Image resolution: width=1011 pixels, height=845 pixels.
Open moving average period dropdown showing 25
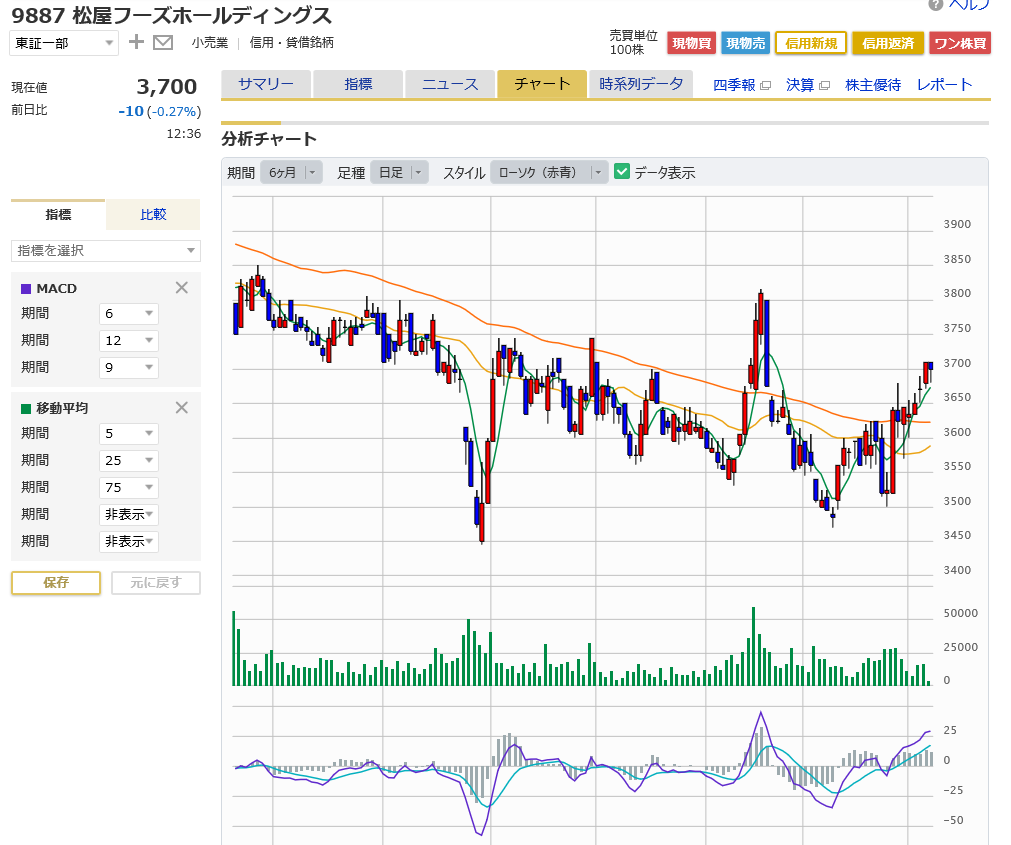(x=129, y=461)
